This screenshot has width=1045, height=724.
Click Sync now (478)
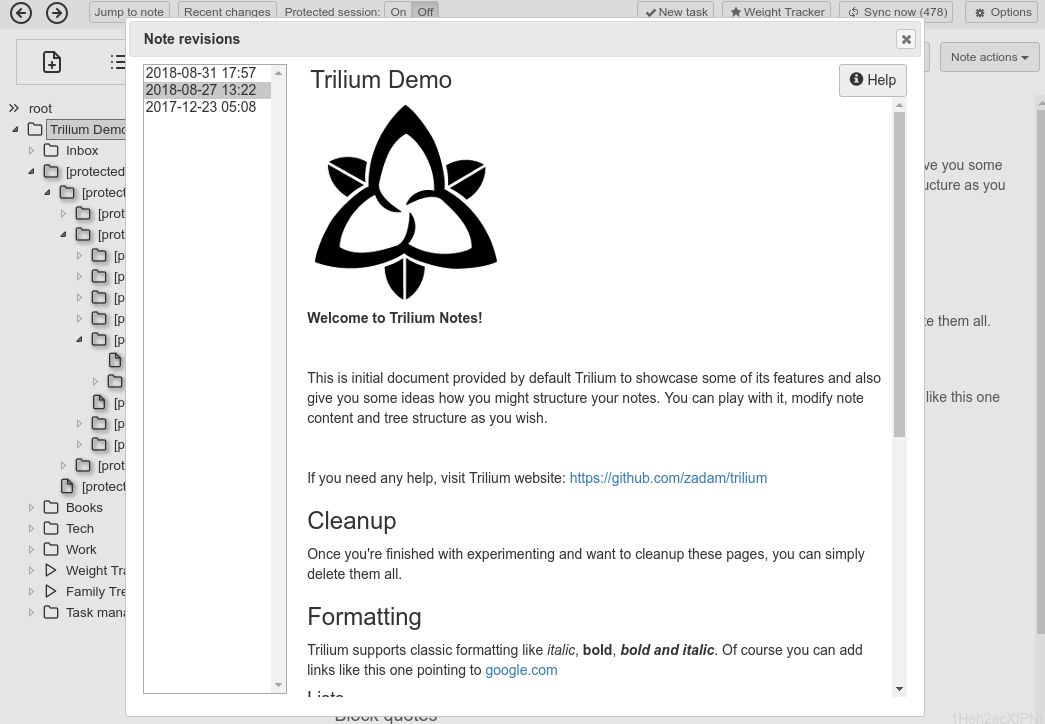point(897,12)
